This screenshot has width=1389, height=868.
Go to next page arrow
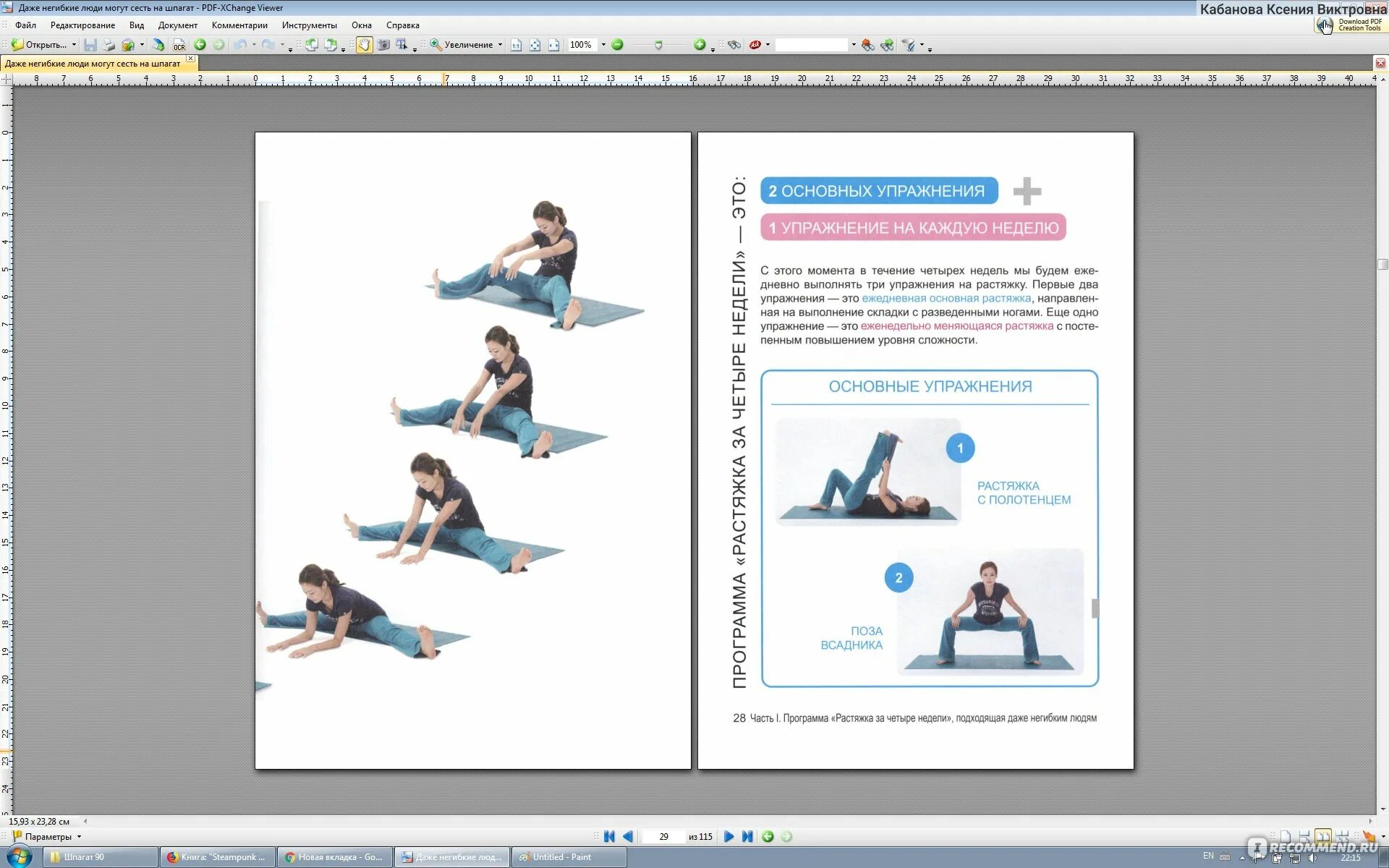[x=729, y=837]
